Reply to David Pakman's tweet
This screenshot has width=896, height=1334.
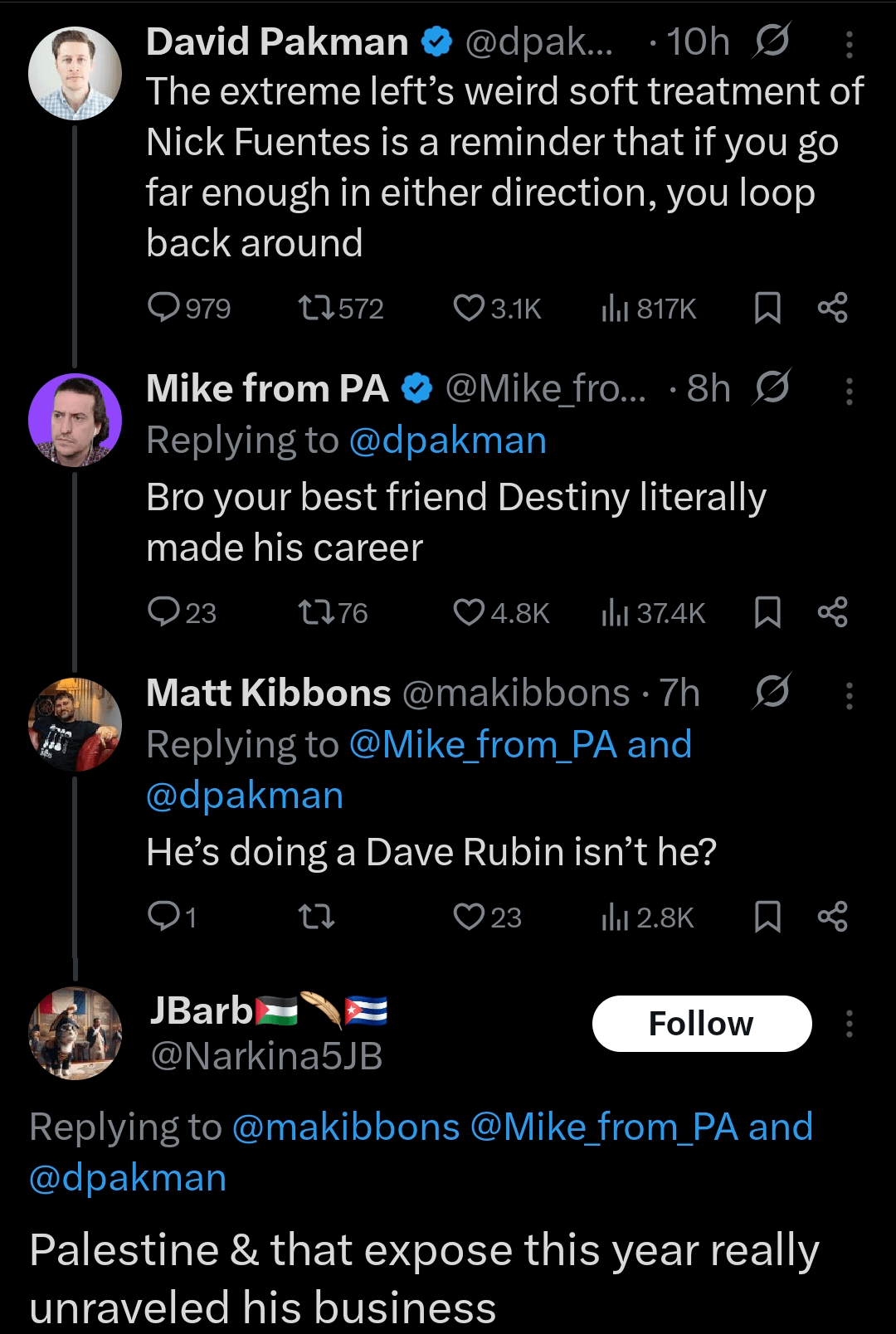(x=163, y=308)
